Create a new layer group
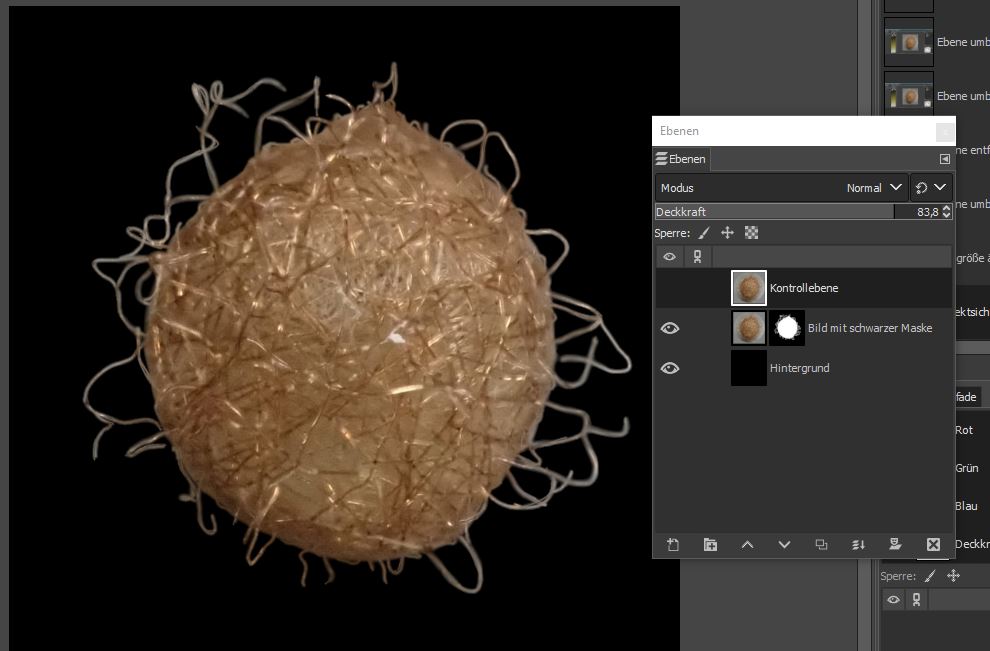The height and width of the screenshot is (651, 990). (710, 545)
